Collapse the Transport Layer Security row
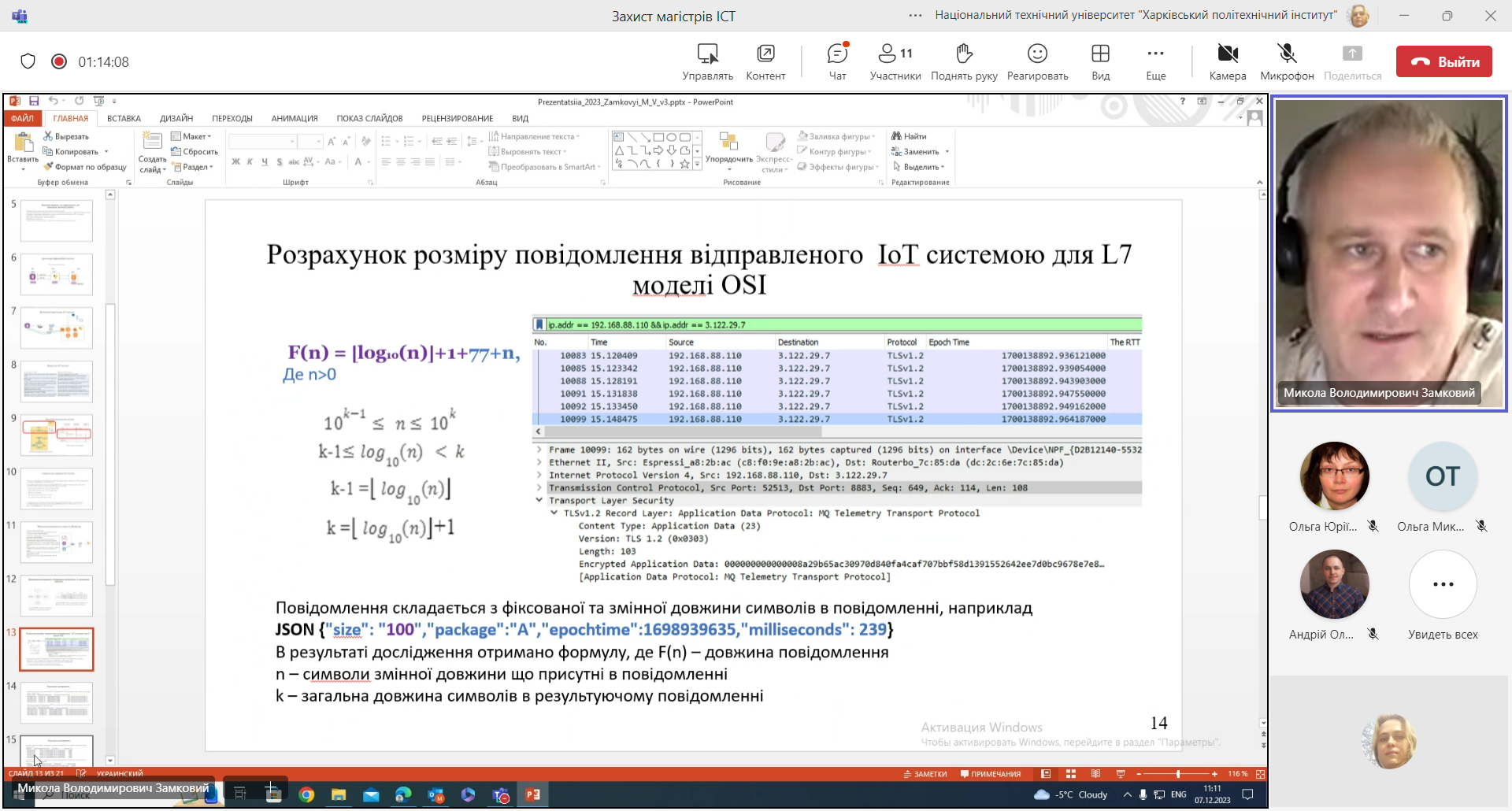This screenshot has width=1512, height=811. point(539,501)
